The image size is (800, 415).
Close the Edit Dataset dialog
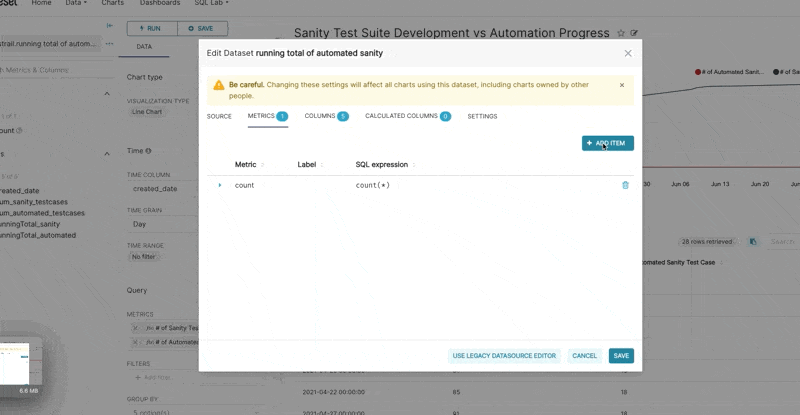pyautogui.click(x=628, y=53)
